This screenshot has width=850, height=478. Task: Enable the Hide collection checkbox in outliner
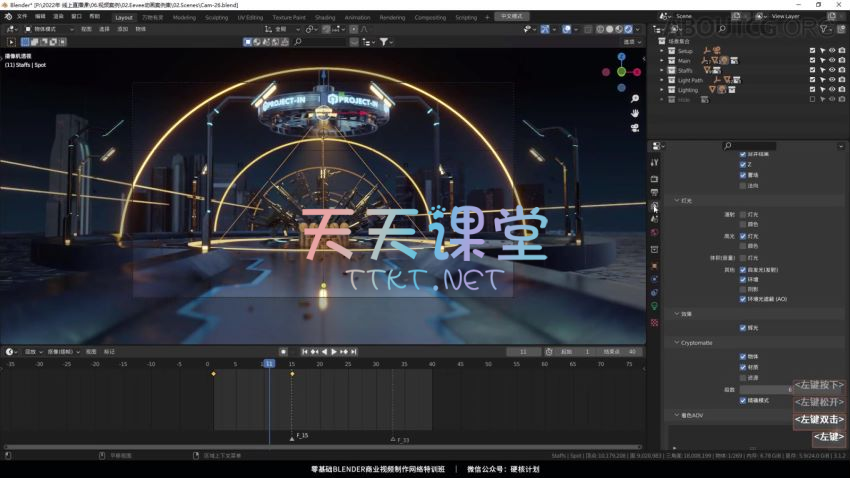tap(812, 99)
